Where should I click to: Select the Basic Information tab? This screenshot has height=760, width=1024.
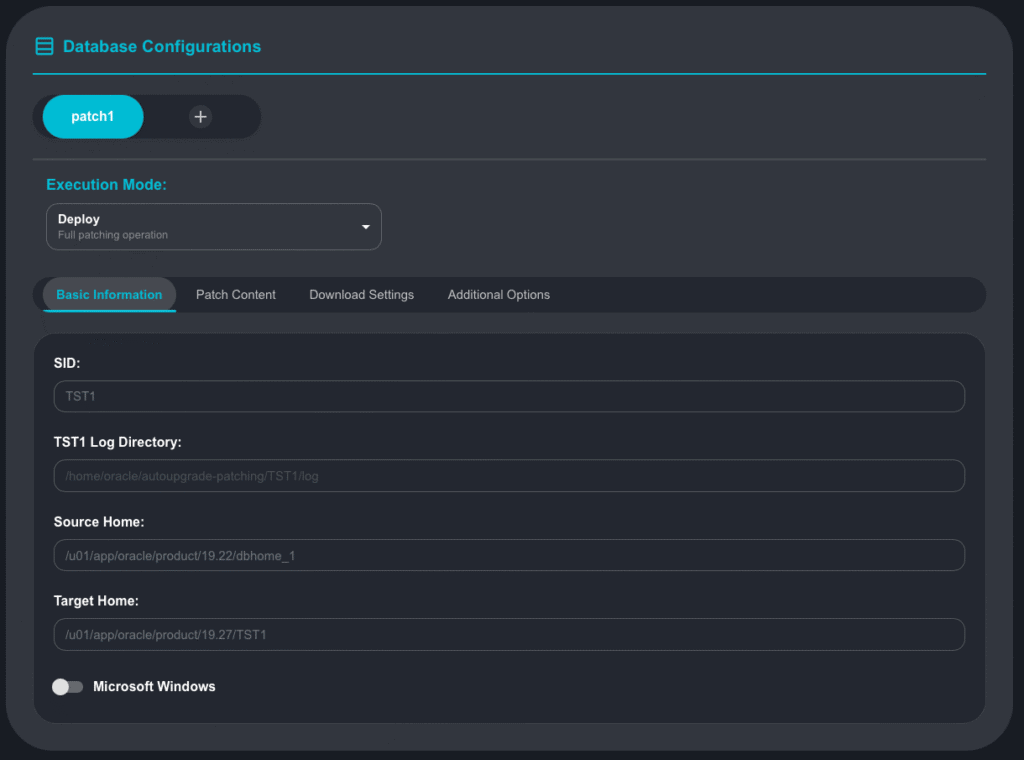(x=109, y=295)
